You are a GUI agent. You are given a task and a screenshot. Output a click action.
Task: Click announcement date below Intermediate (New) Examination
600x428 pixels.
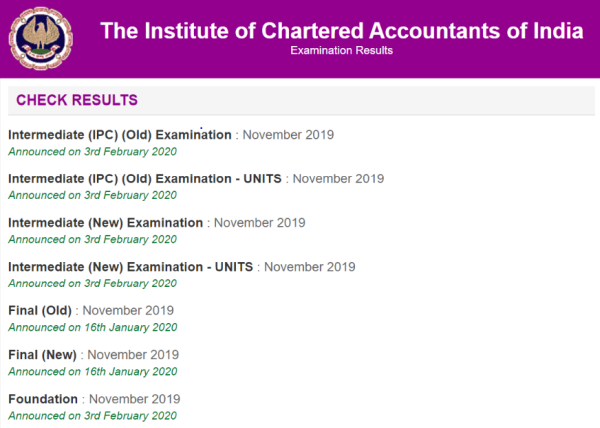click(x=92, y=239)
